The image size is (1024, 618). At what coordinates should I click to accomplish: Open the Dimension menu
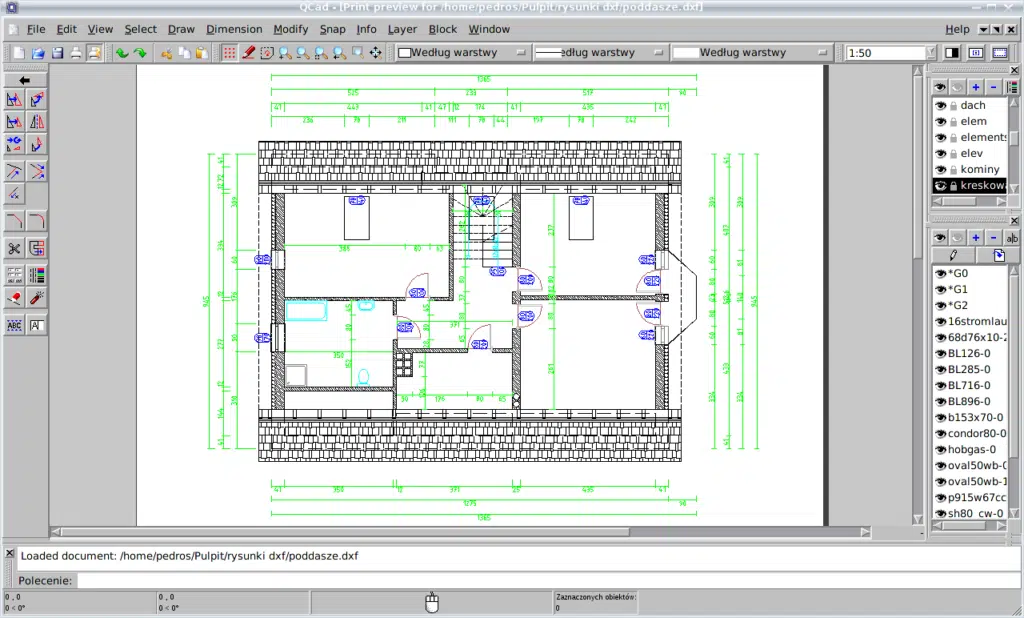point(234,29)
